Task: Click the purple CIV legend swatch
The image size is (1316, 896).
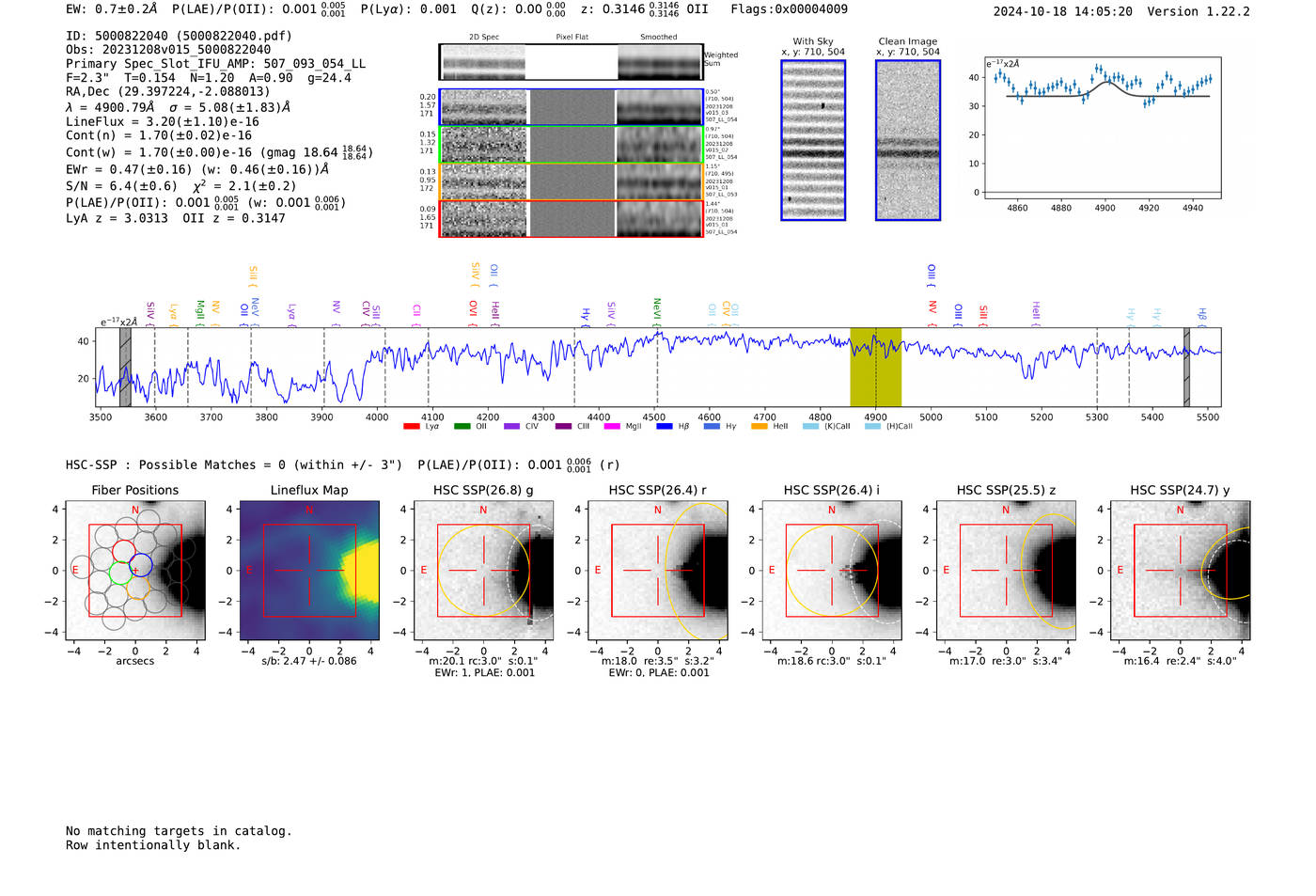Action: coord(511,427)
